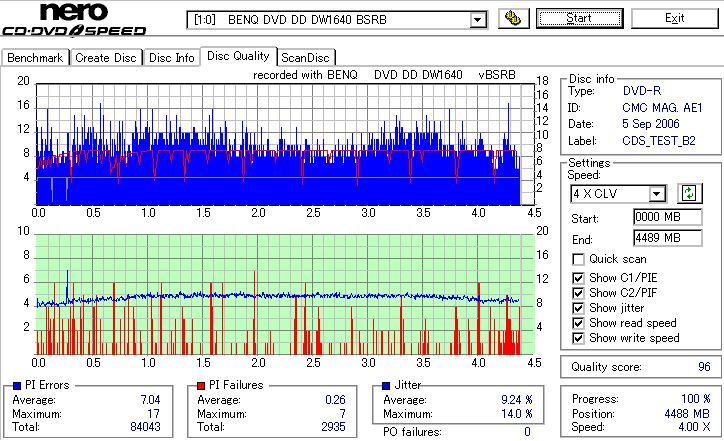The height and width of the screenshot is (441, 724).
Task: Click the blue PI Errors legend square
Action: tap(17, 386)
